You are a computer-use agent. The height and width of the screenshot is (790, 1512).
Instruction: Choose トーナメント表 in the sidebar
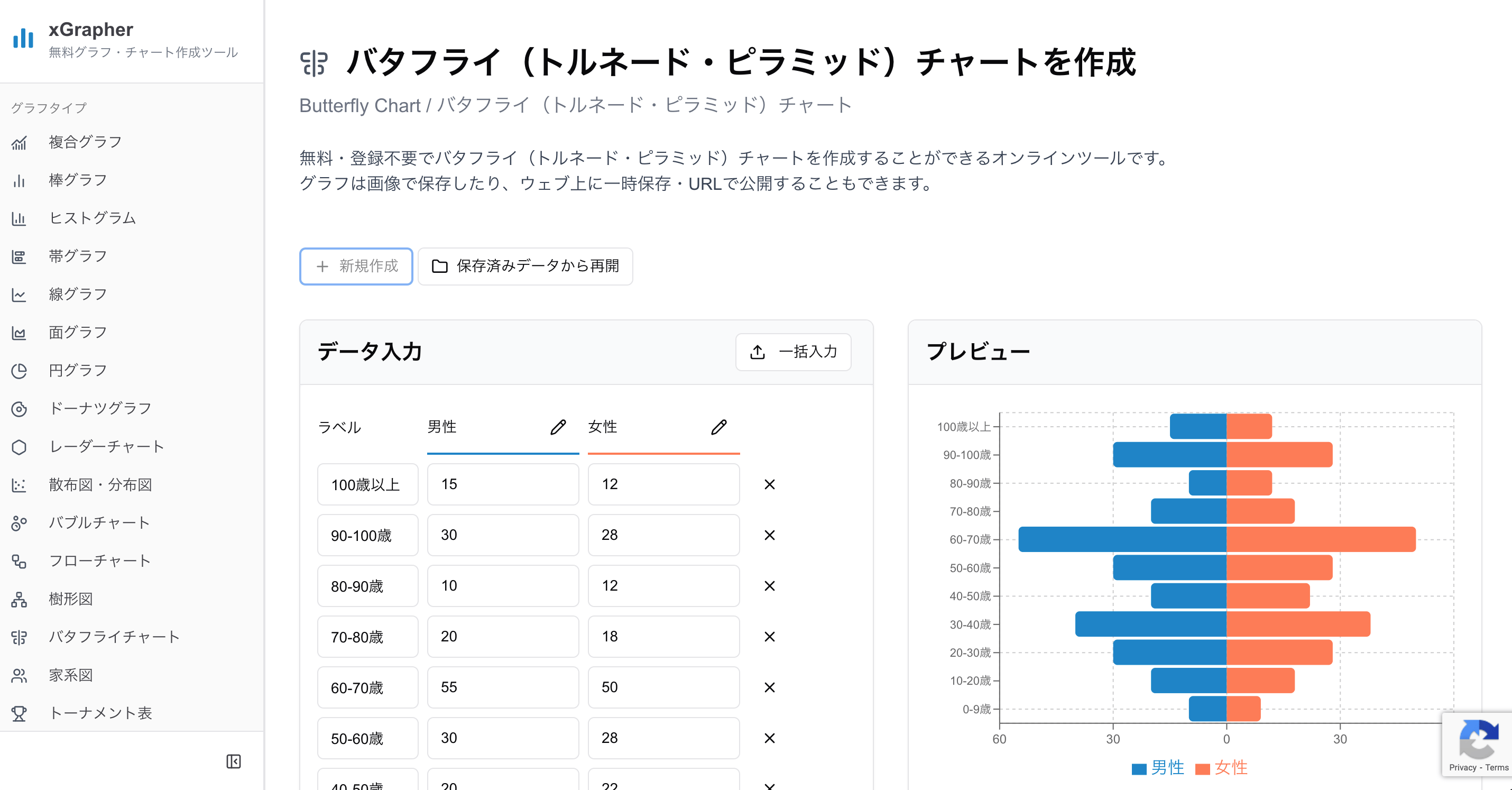100,713
